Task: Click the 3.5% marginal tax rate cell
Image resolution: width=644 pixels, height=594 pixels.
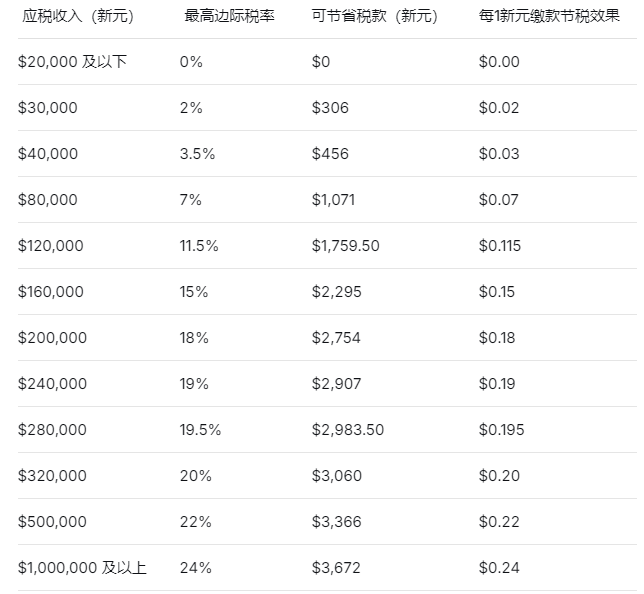Action: (200, 154)
